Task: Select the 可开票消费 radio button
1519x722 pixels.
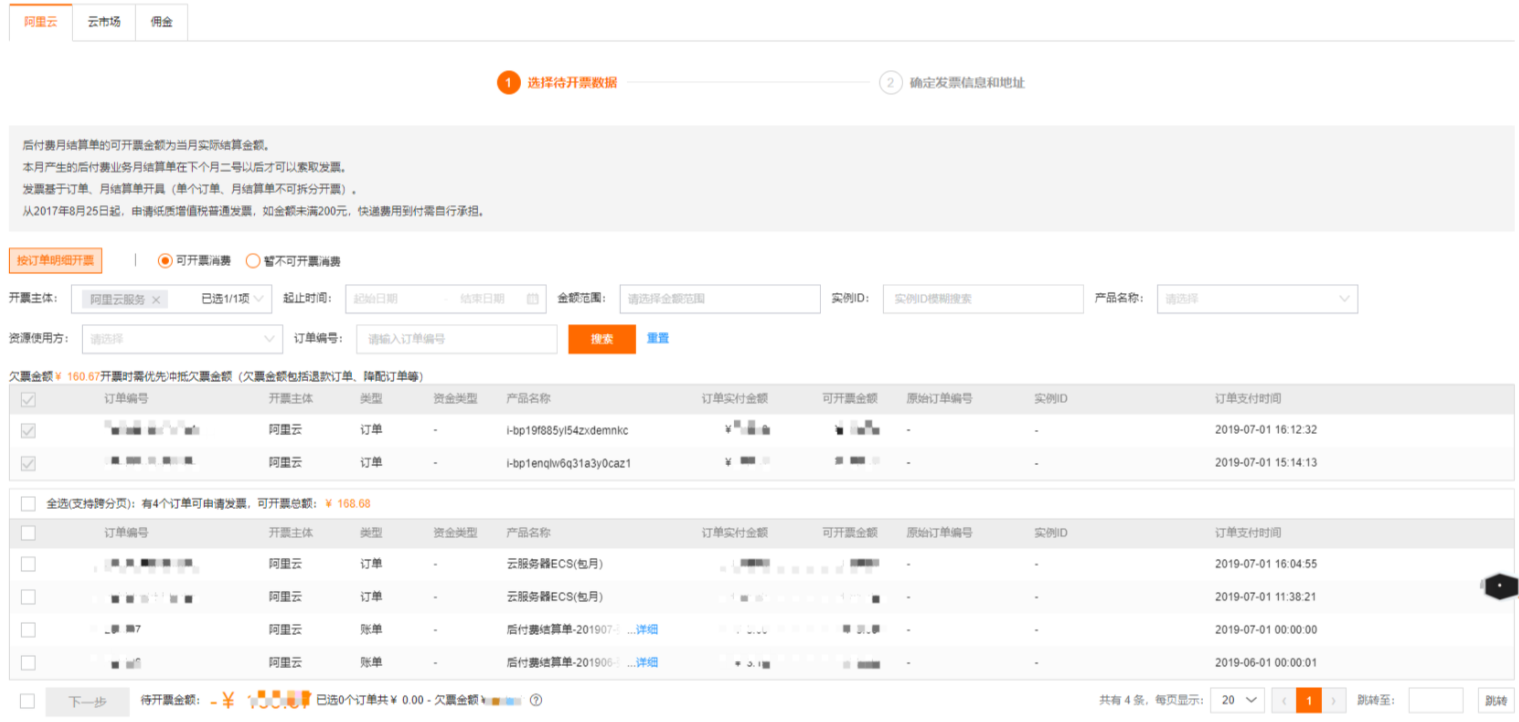Action: point(166,261)
